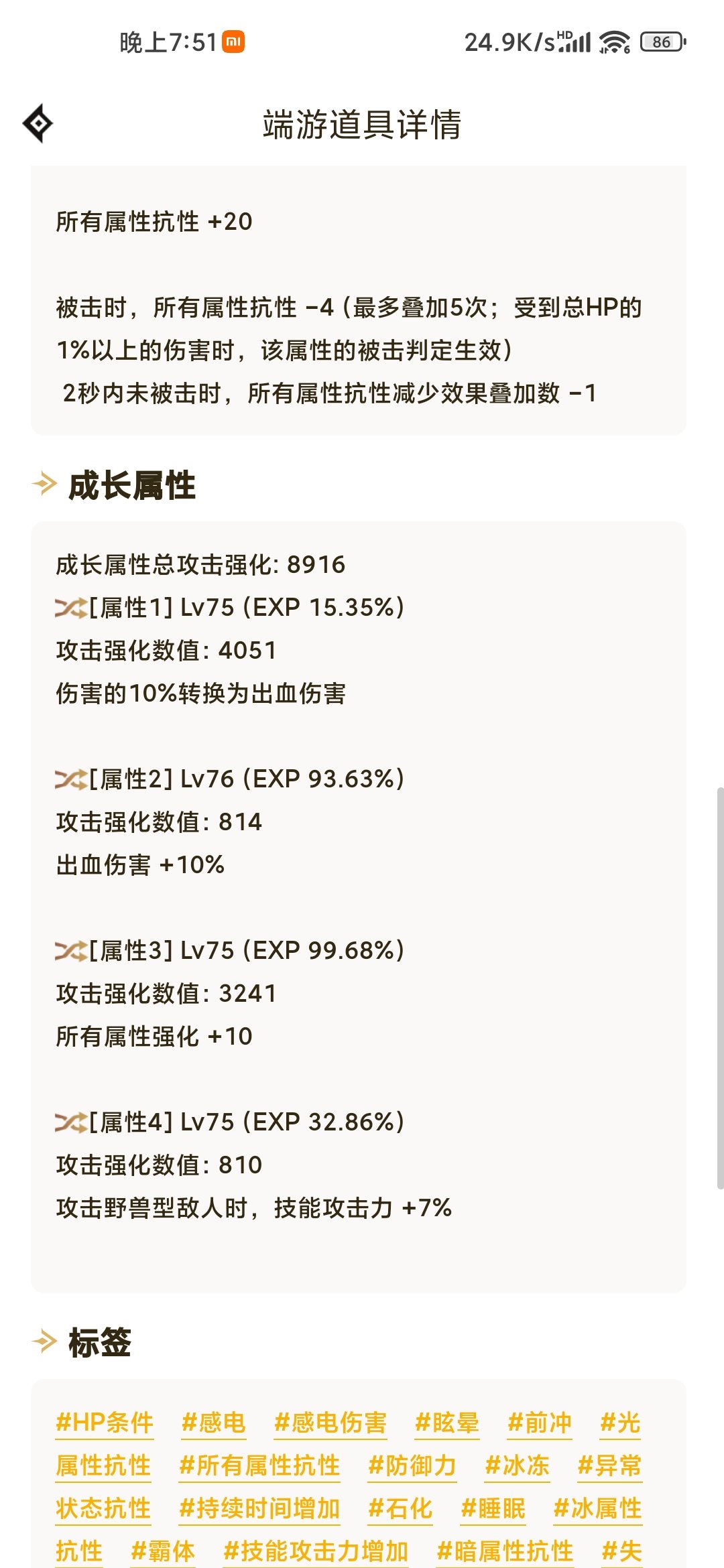Tap the battery indicator showing 86
The image size is (724, 1568).
tap(663, 42)
